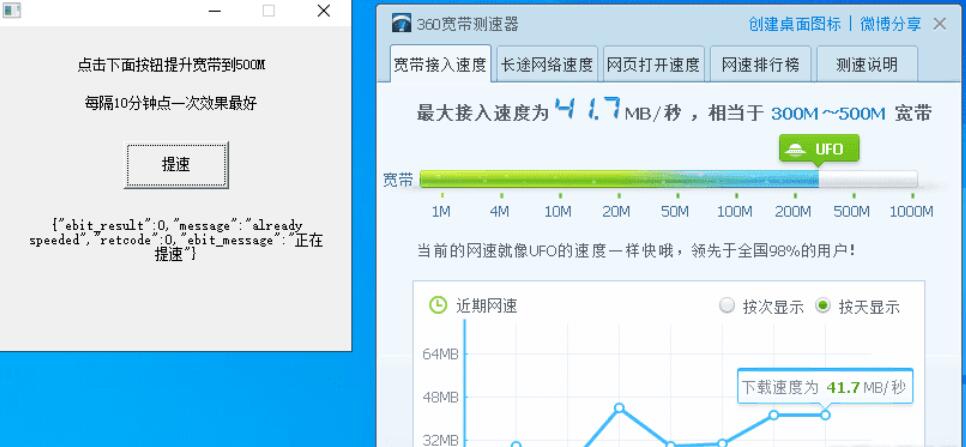This screenshot has height=447, width=966.
Task: Select the 按天显示 radio option
Action: tap(823, 307)
